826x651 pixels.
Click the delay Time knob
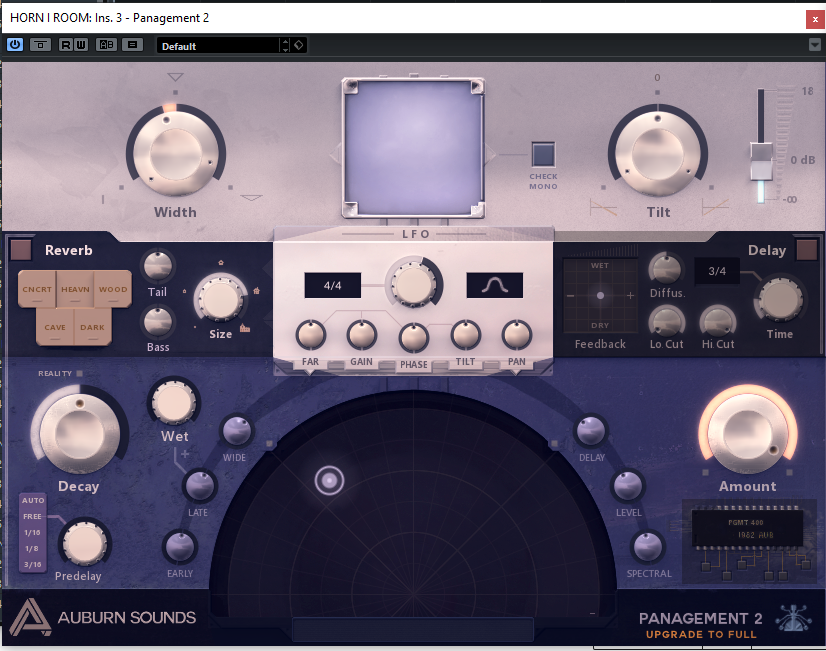pos(780,299)
